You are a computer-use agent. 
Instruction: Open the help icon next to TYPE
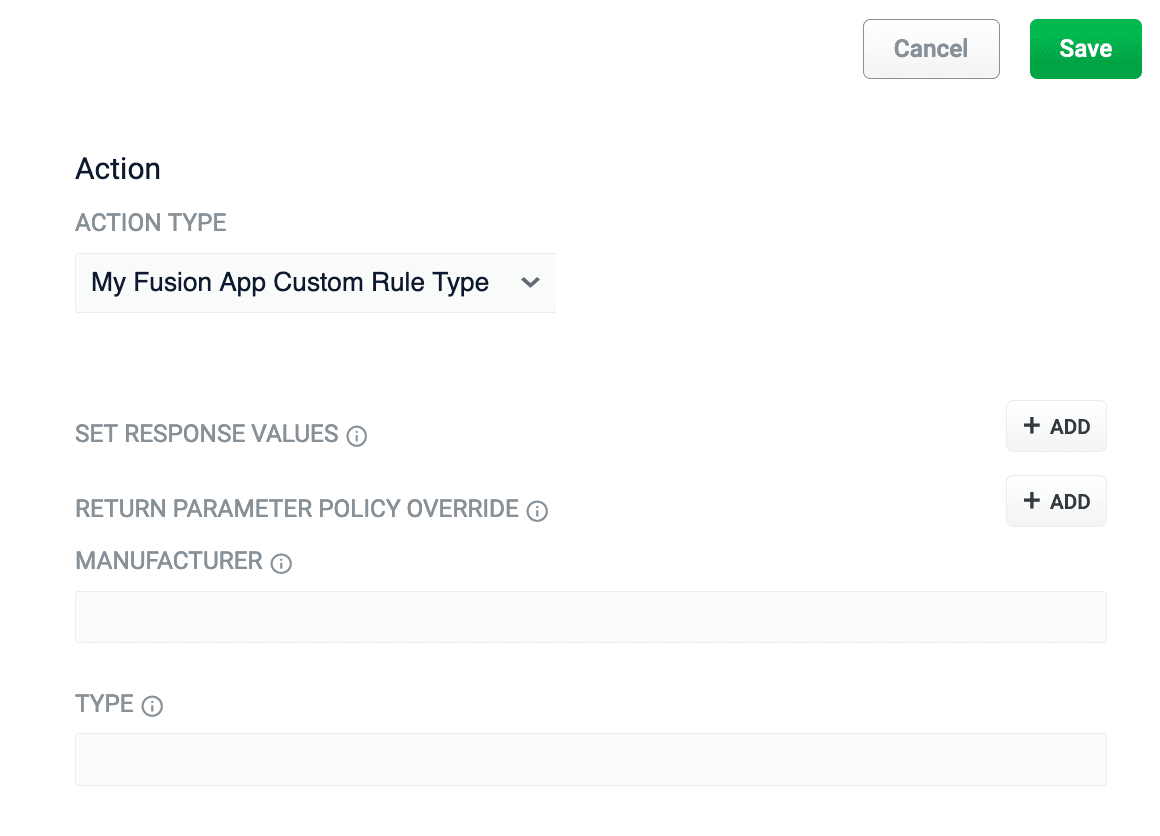151,706
